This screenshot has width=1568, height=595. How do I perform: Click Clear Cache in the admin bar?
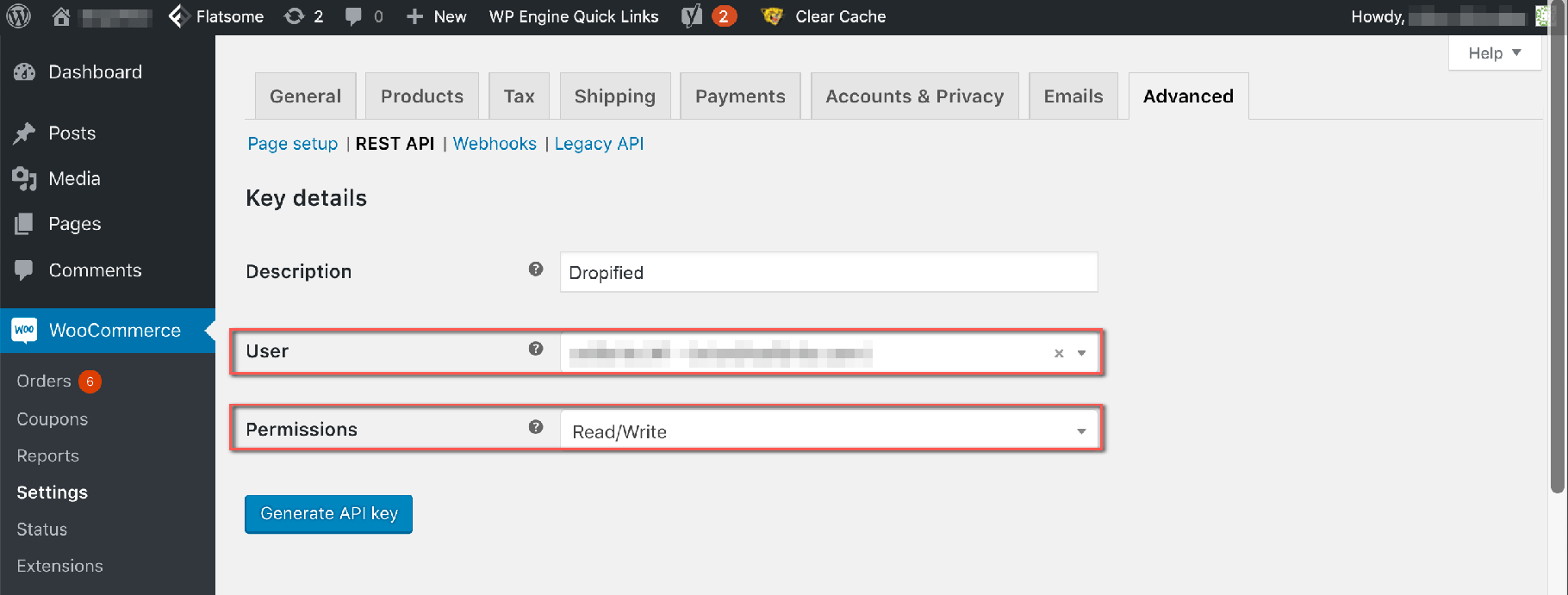pos(841,16)
